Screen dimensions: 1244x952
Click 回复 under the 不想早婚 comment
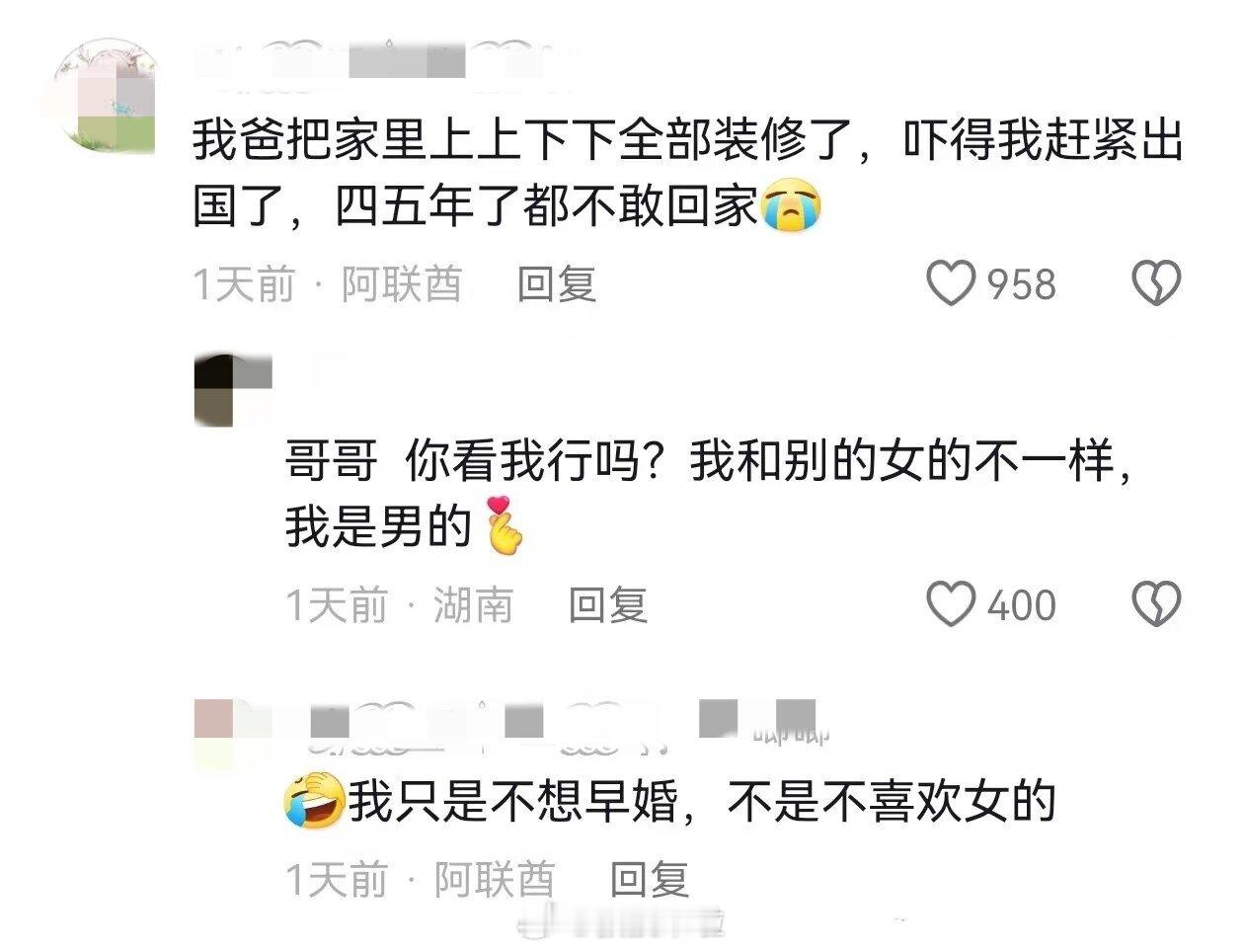click(649, 878)
